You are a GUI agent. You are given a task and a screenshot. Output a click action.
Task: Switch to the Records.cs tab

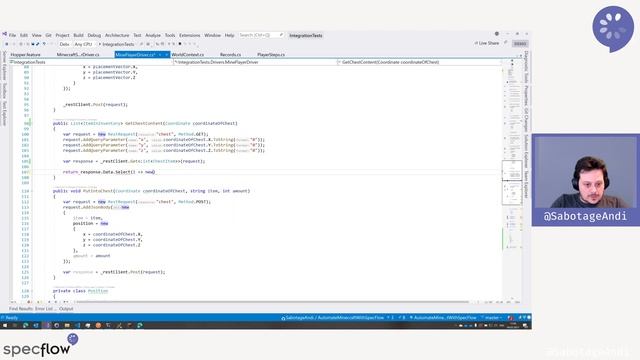[x=230, y=55]
